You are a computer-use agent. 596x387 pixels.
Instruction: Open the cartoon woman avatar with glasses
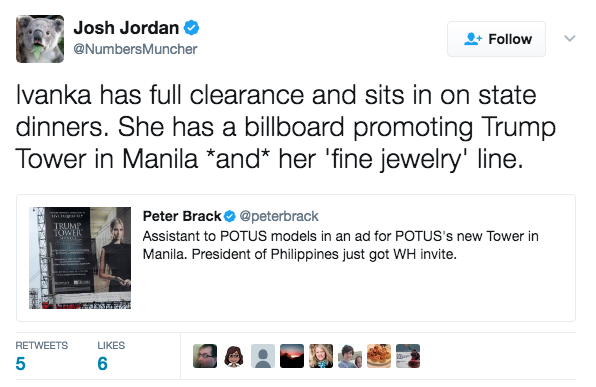pyautogui.click(x=234, y=356)
